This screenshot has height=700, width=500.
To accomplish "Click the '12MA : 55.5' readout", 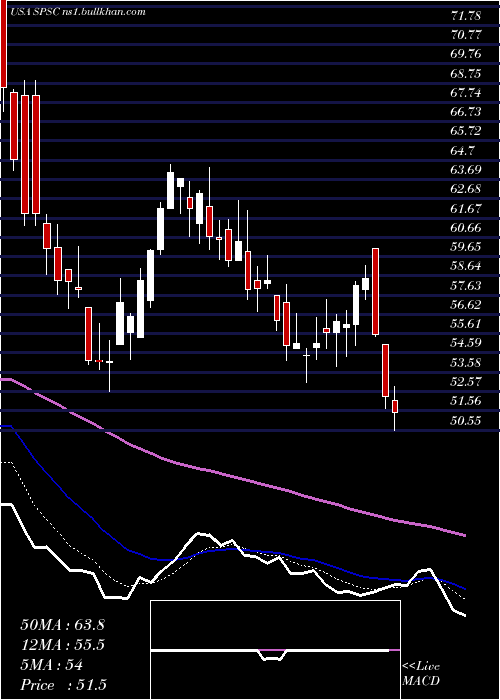I will 62,645.
